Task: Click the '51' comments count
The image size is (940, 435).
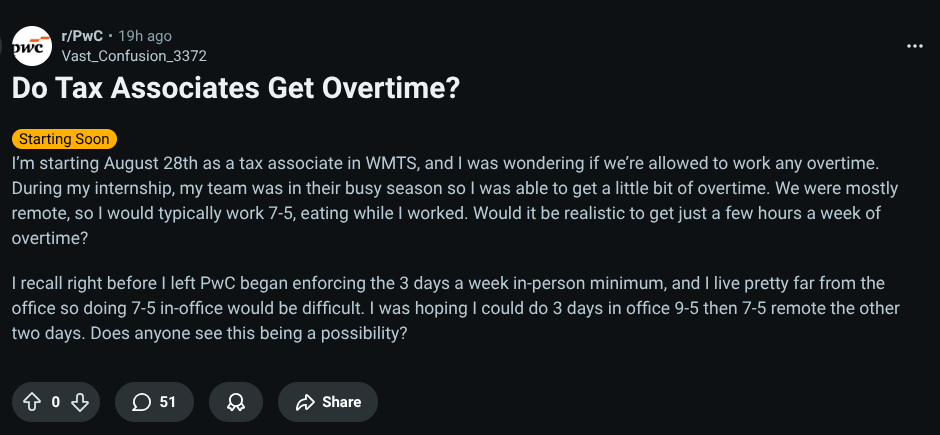Action: point(168,402)
